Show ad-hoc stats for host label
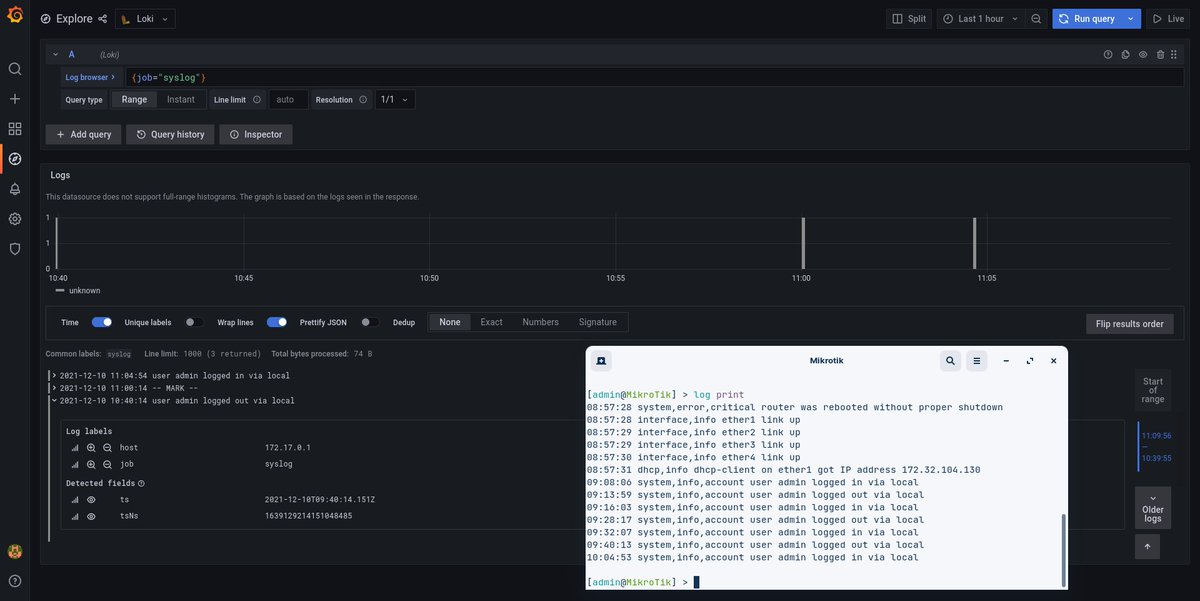This screenshot has height=601, width=1200. [x=75, y=448]
